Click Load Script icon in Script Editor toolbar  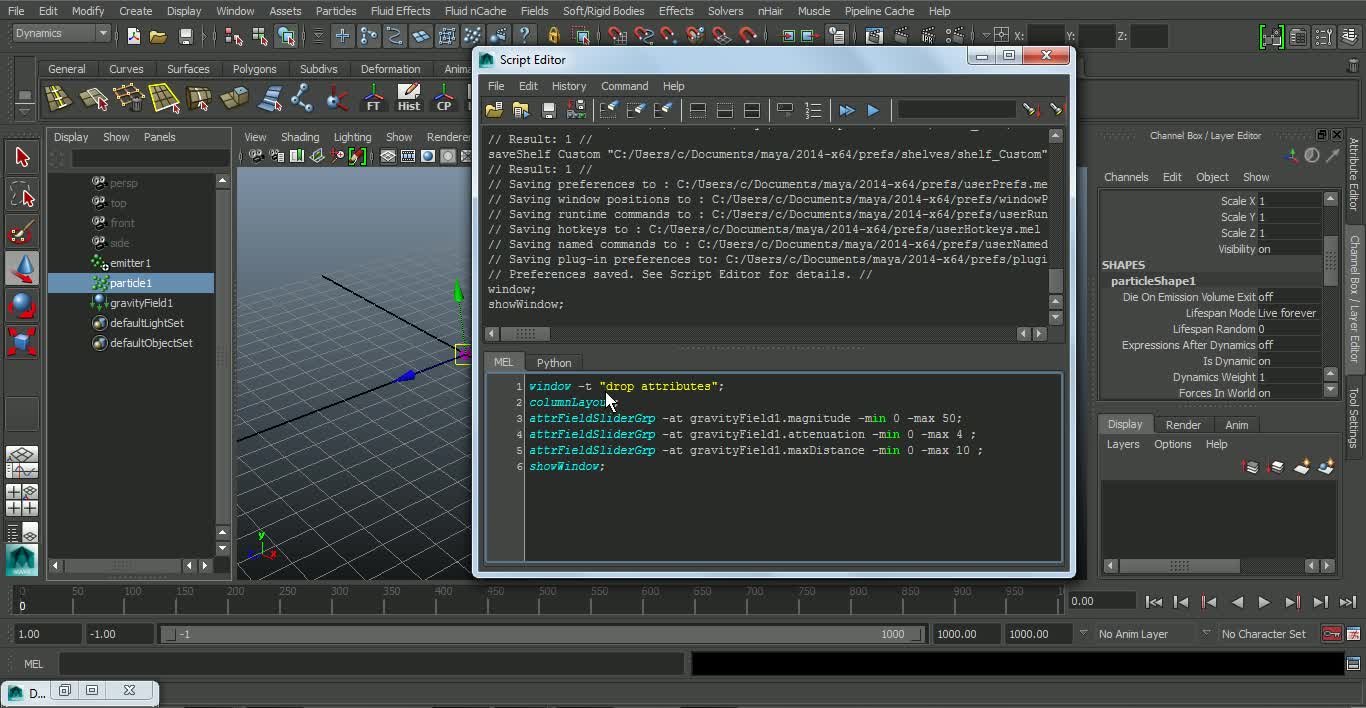[494, 110]
